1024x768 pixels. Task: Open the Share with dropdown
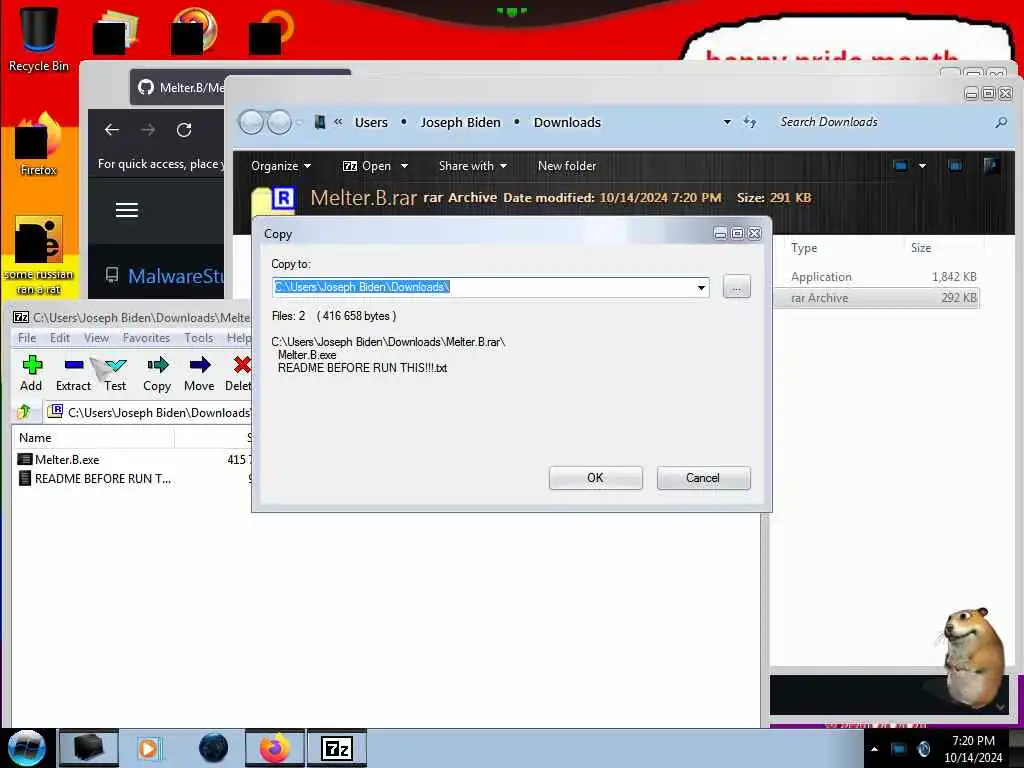(473, 166)
